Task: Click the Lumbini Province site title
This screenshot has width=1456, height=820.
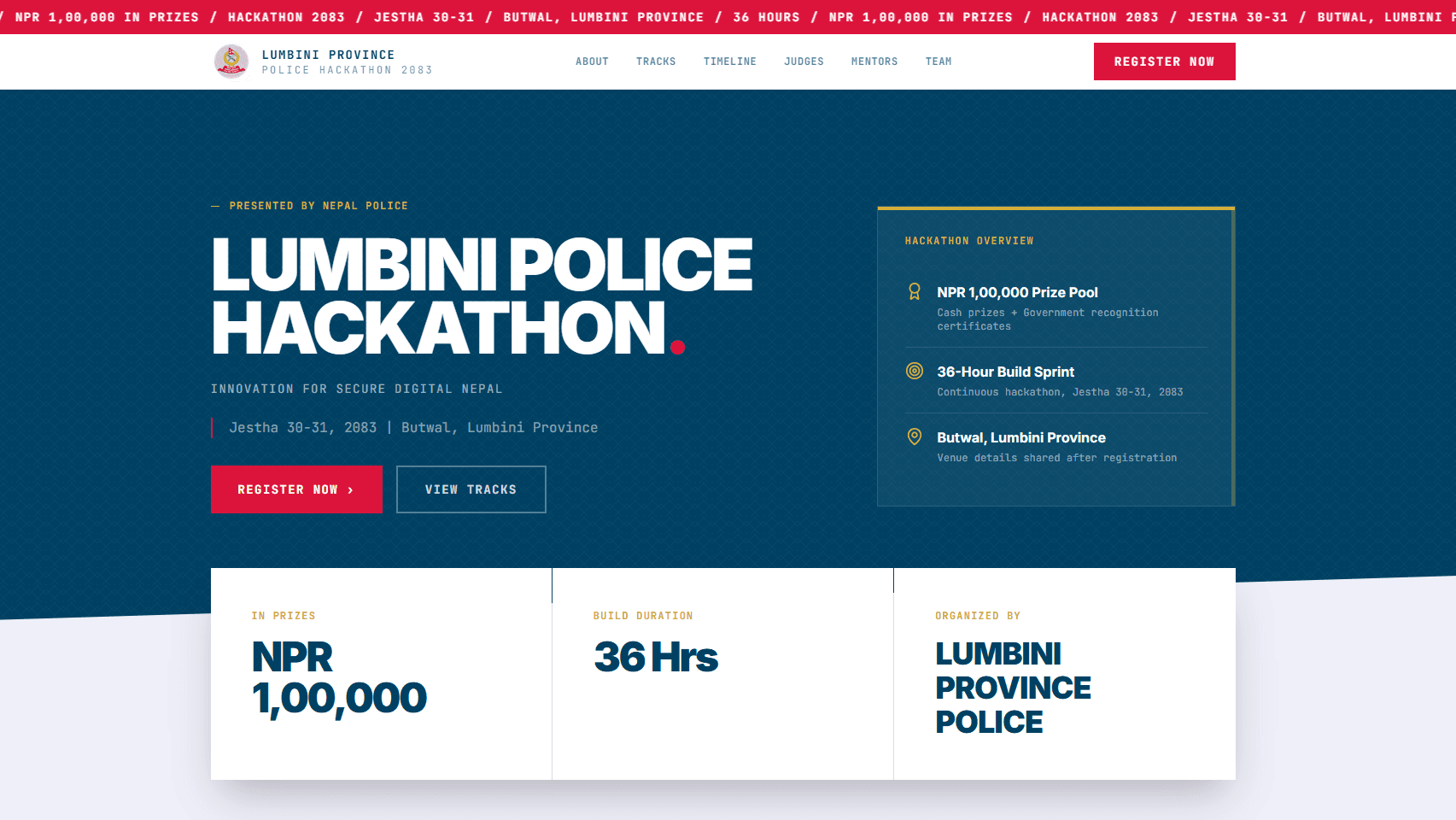Action: point(328,55)
